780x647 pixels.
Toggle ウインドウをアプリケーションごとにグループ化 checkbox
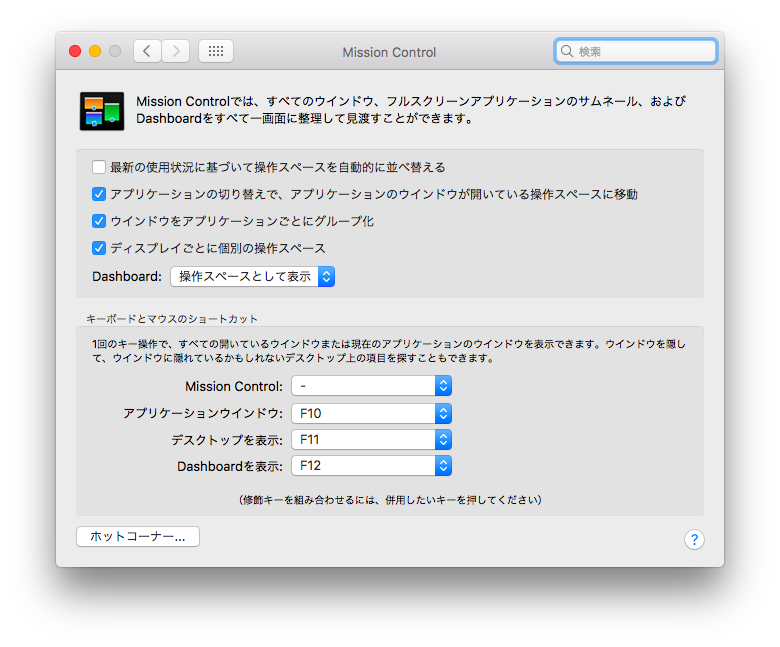tap(99, 221)
